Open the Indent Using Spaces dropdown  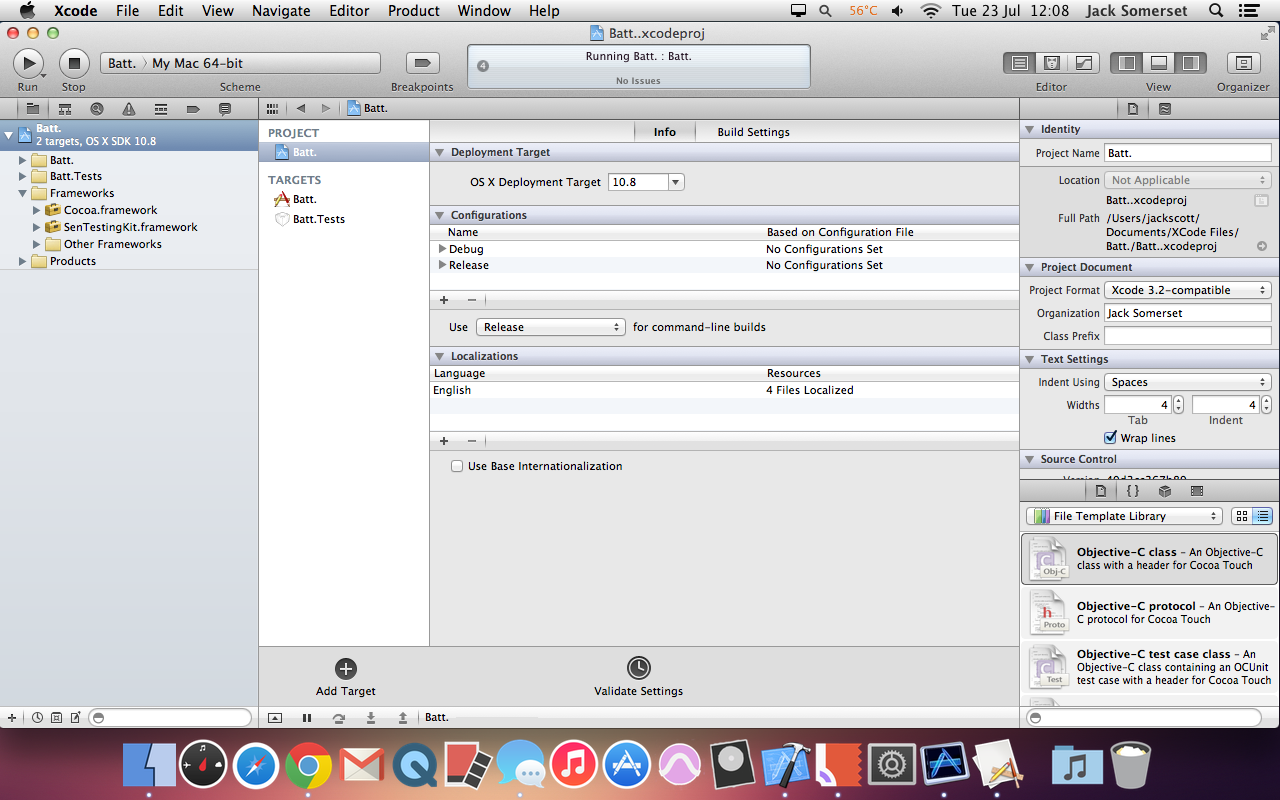1188,382
